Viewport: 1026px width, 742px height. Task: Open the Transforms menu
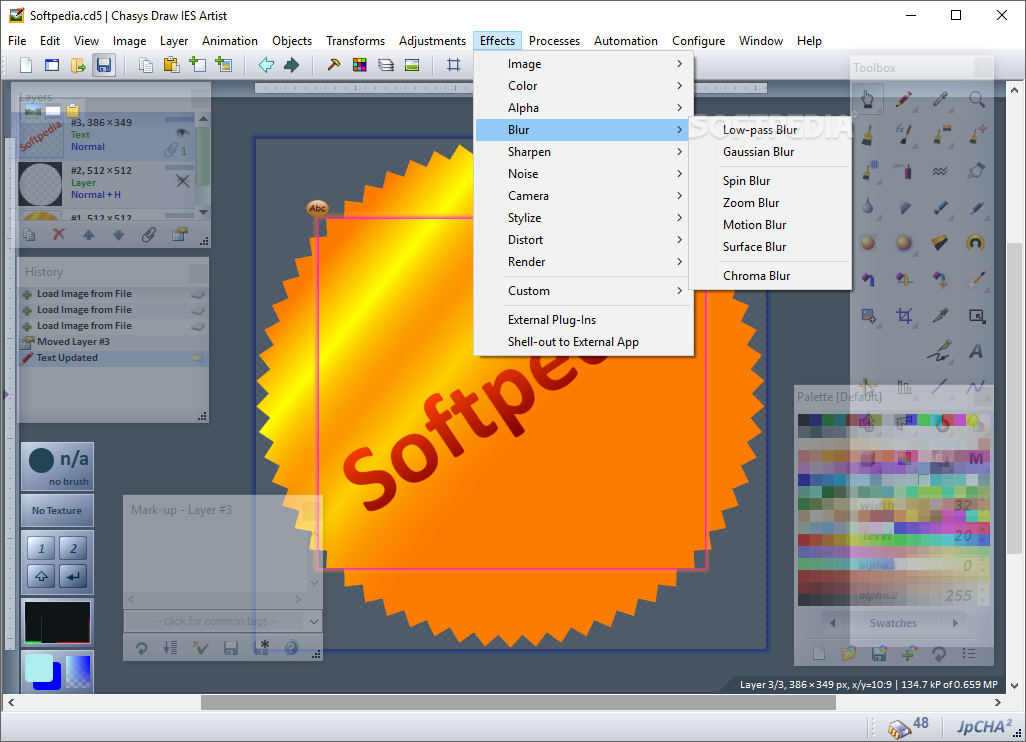pyautogui.click(x=355, y=41)
